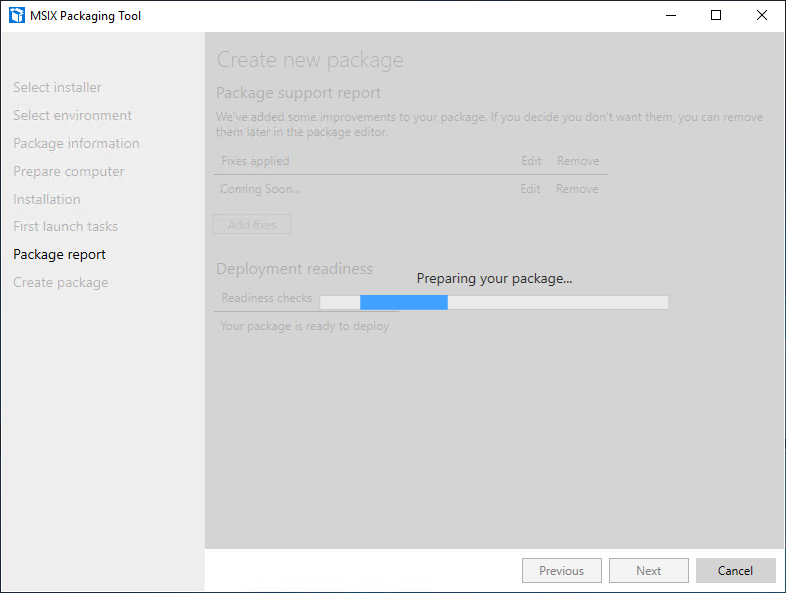
Task: Switch to the Package information step
Action: (x=76, y=143)
